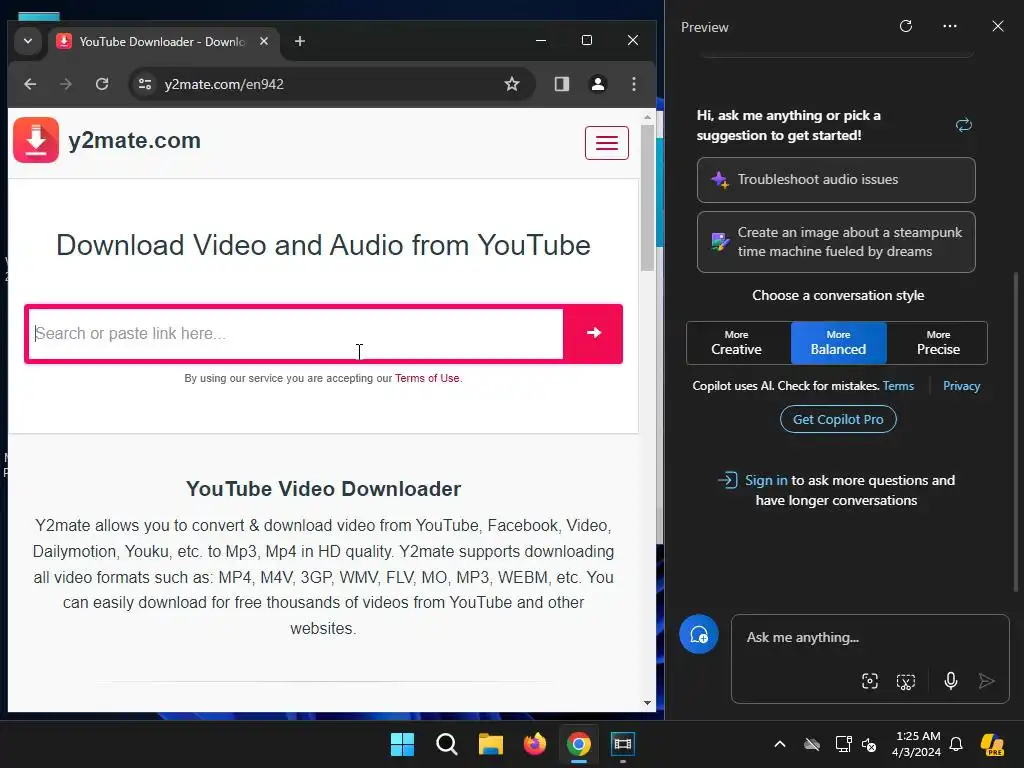
Task: Close the Copilot Preview panel
Action: tap(997, 26)
